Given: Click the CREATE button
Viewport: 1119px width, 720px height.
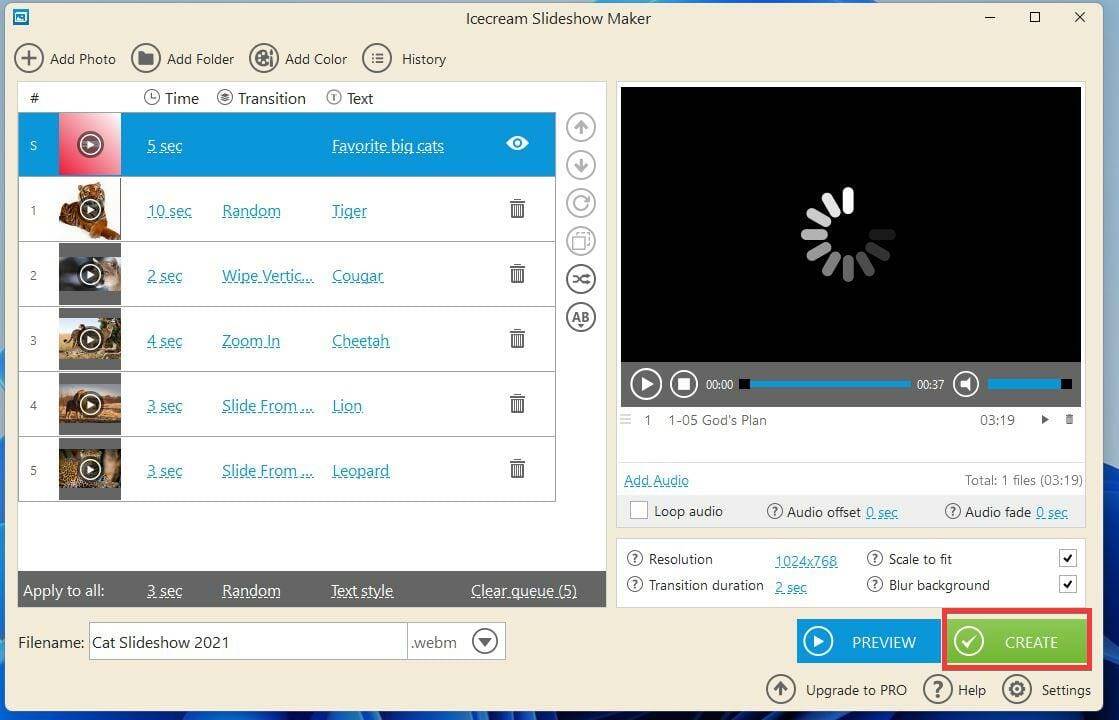Looking at the screenshot, I should point(1016,641).
